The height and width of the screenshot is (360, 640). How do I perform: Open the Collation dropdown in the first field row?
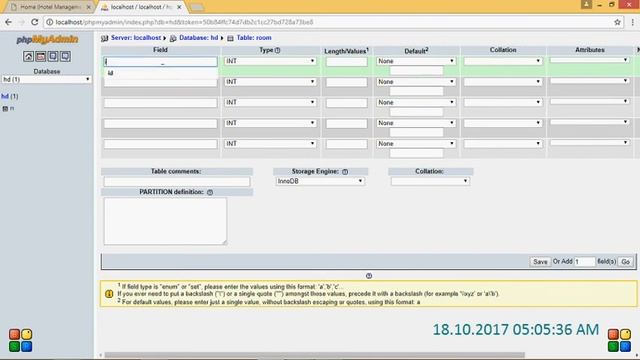(x=503, y=61)
